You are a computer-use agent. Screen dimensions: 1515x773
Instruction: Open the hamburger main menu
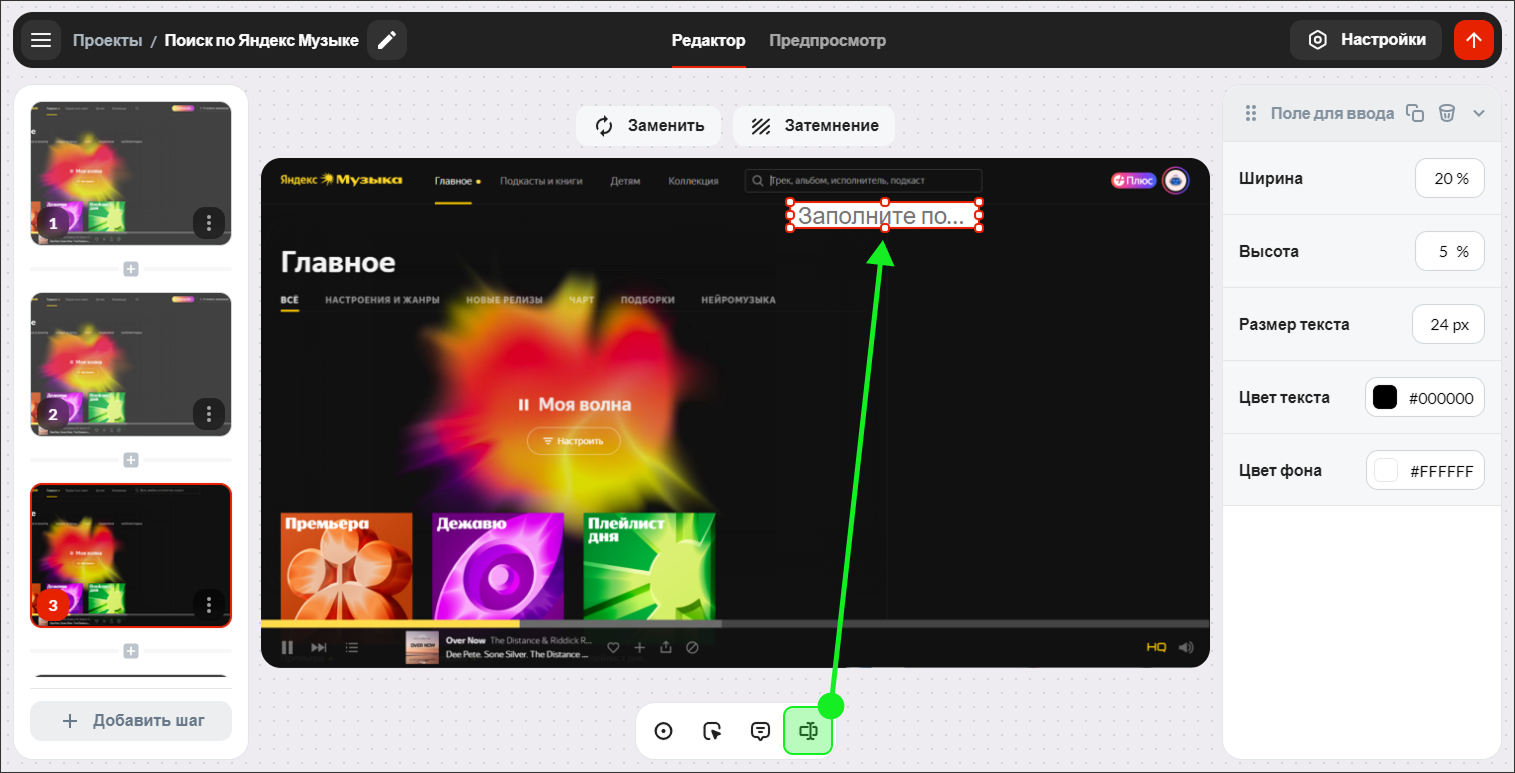40,40
